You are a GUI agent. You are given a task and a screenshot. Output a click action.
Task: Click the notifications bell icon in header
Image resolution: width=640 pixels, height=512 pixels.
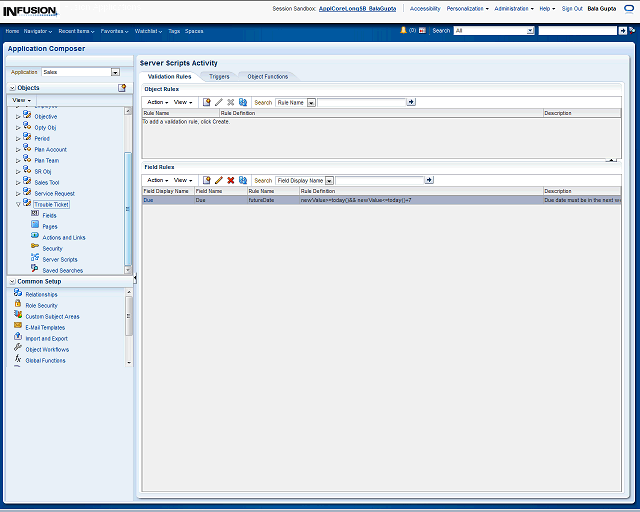tap(403, 31)
